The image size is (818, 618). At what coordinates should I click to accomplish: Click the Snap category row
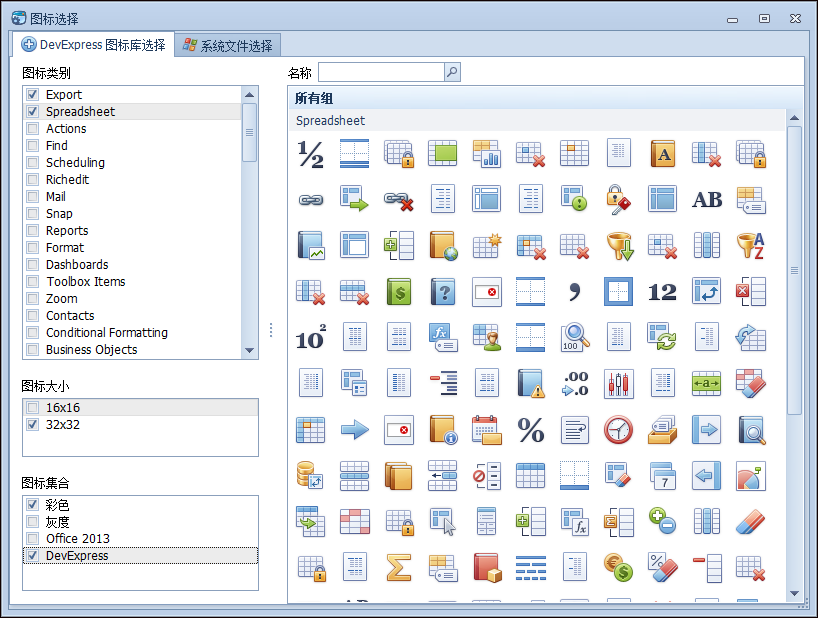click(133, 213)
